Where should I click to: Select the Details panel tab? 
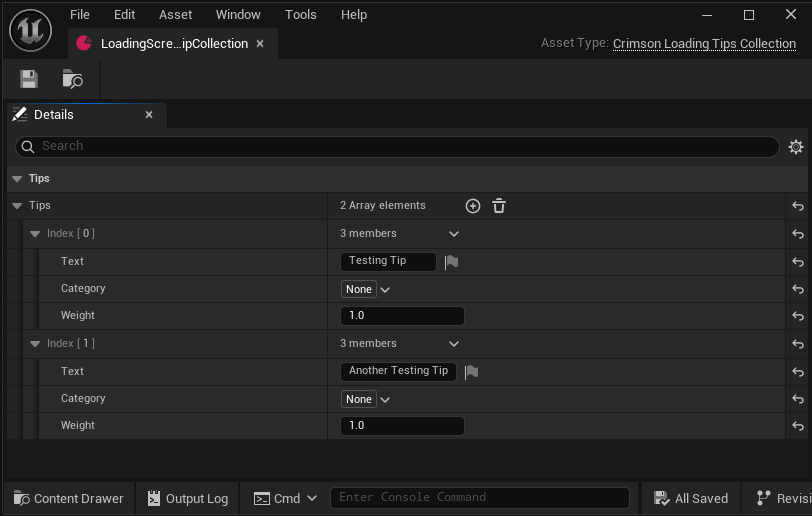[87, 114]
